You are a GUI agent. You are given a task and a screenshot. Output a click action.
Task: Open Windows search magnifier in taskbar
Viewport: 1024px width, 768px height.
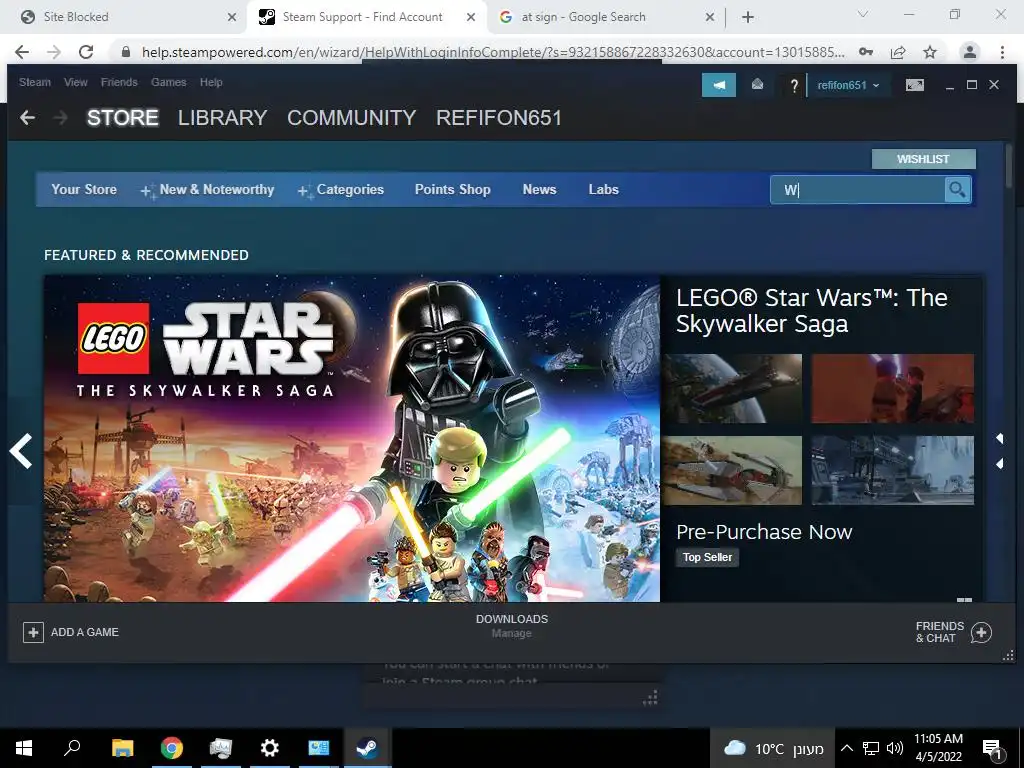click(x=72, y=748)
